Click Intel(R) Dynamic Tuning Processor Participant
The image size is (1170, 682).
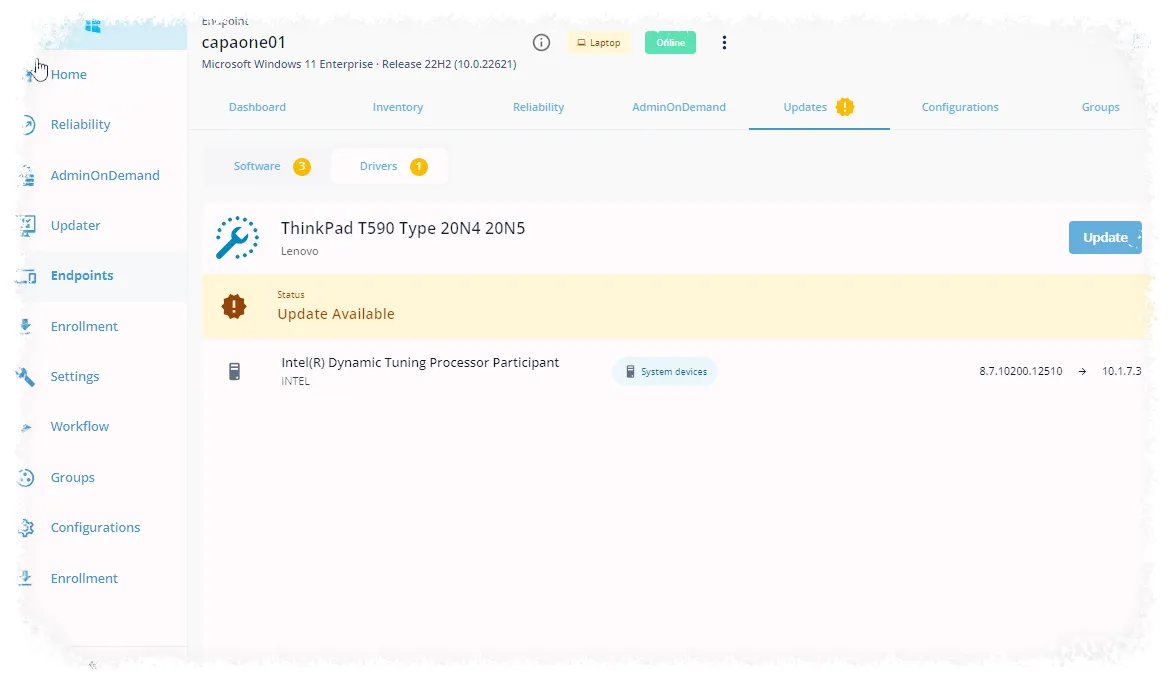coord(420,363)
